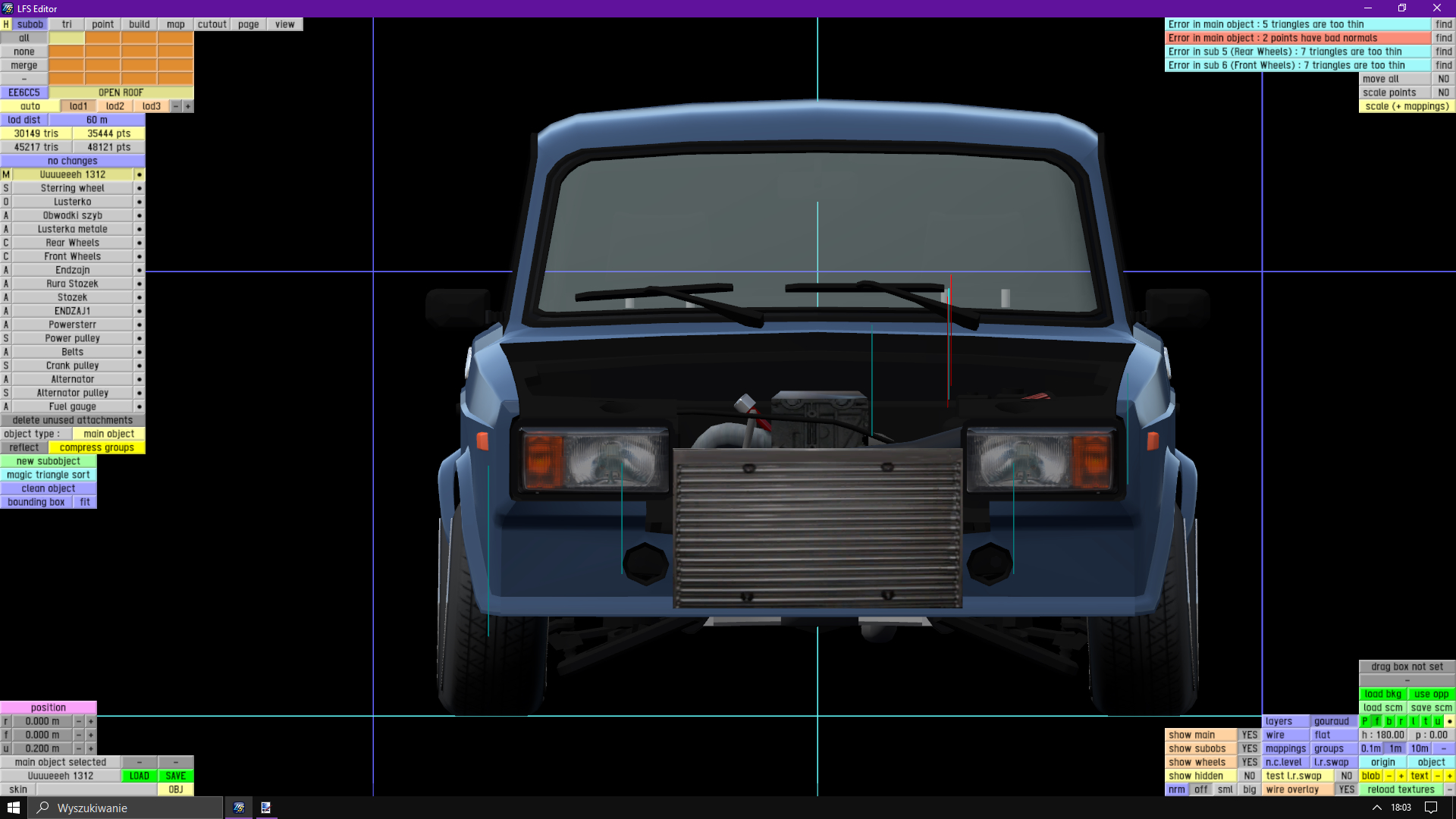Select the Alternator subobject in list
The width and height of the screenshot is (1456, 819).
click(x=72, y=379)
